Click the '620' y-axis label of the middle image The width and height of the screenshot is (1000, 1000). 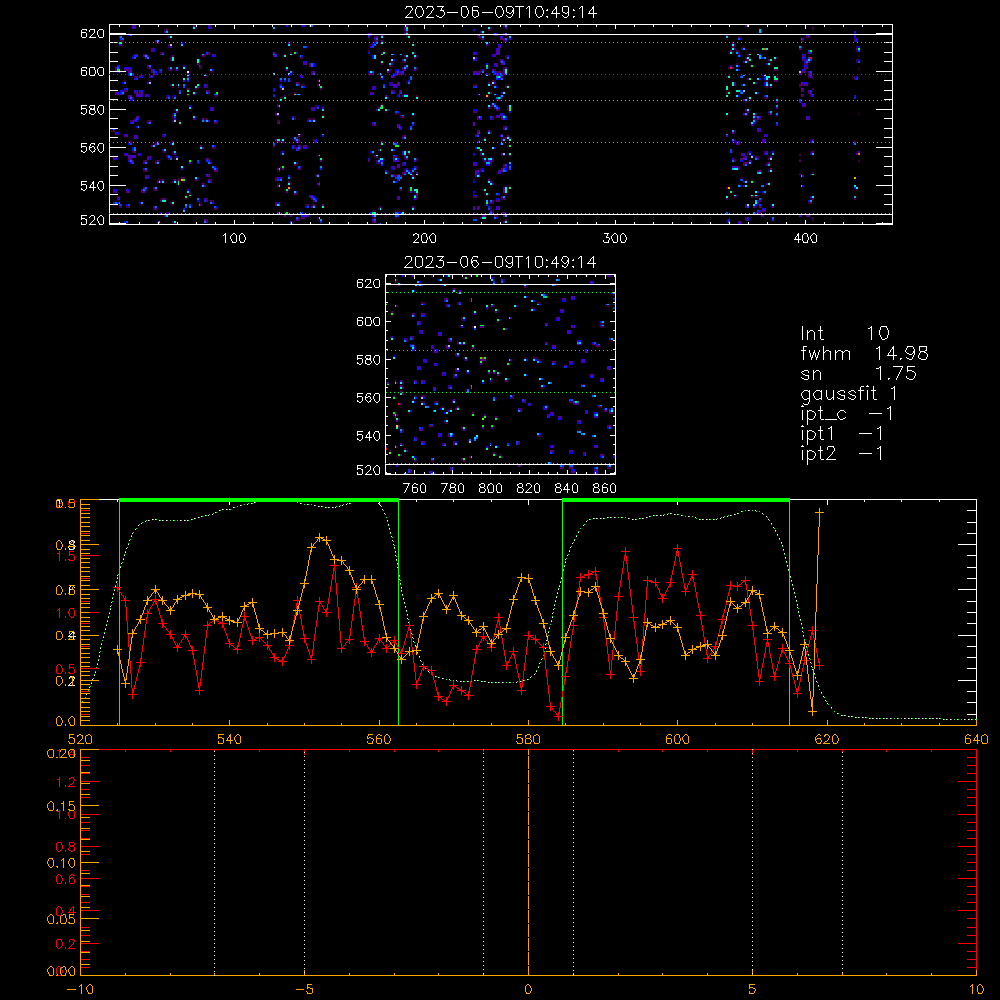[x=369, y=283]
